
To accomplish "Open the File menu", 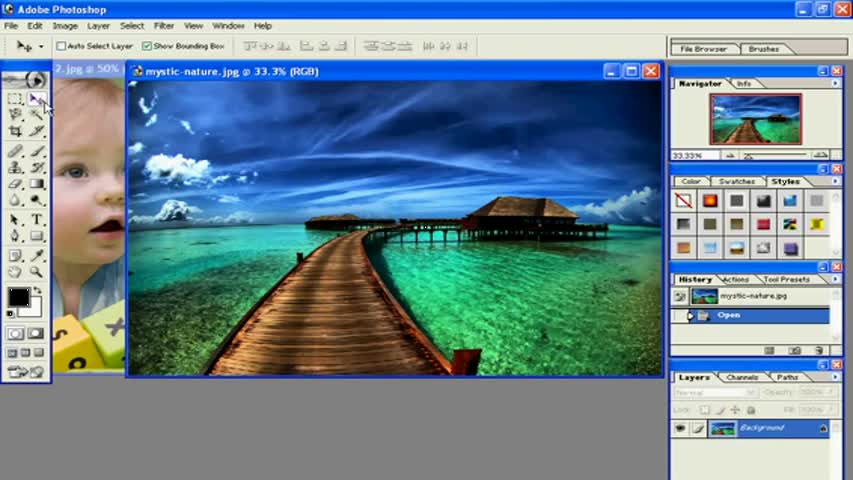I will pos(11,26).
